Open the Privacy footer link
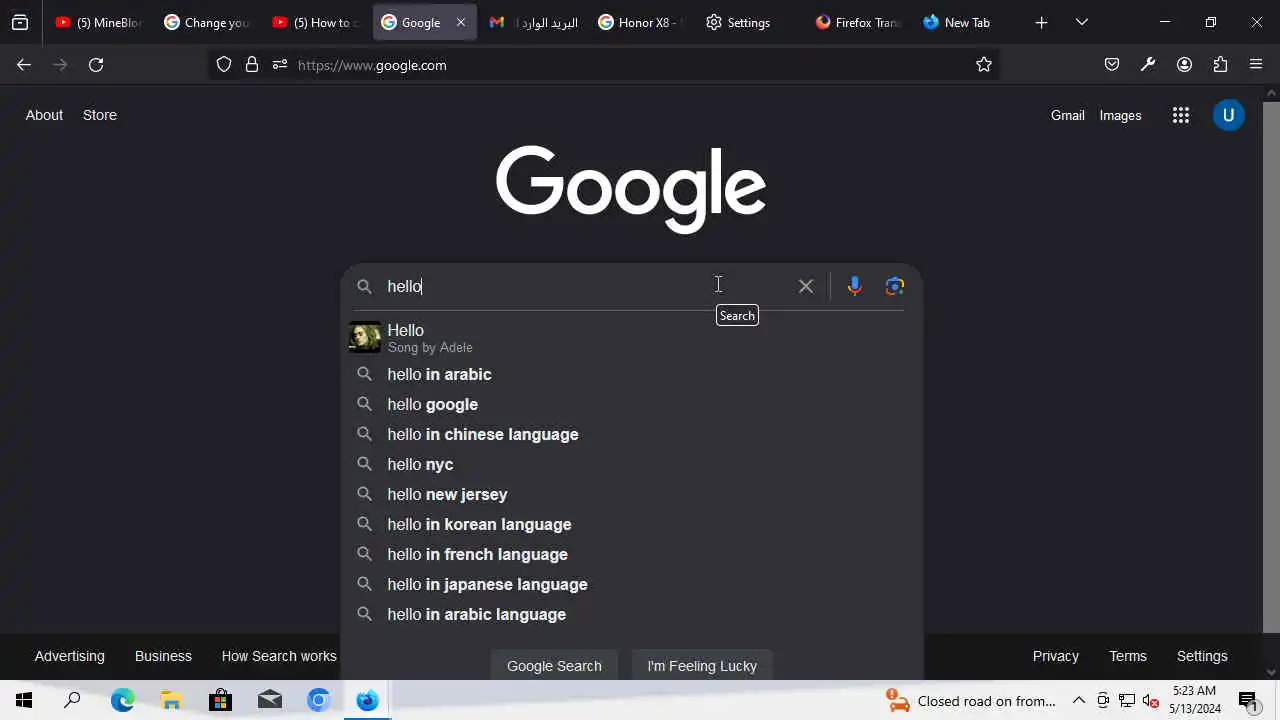1280x720 pixels. (x=1056, y=656)
